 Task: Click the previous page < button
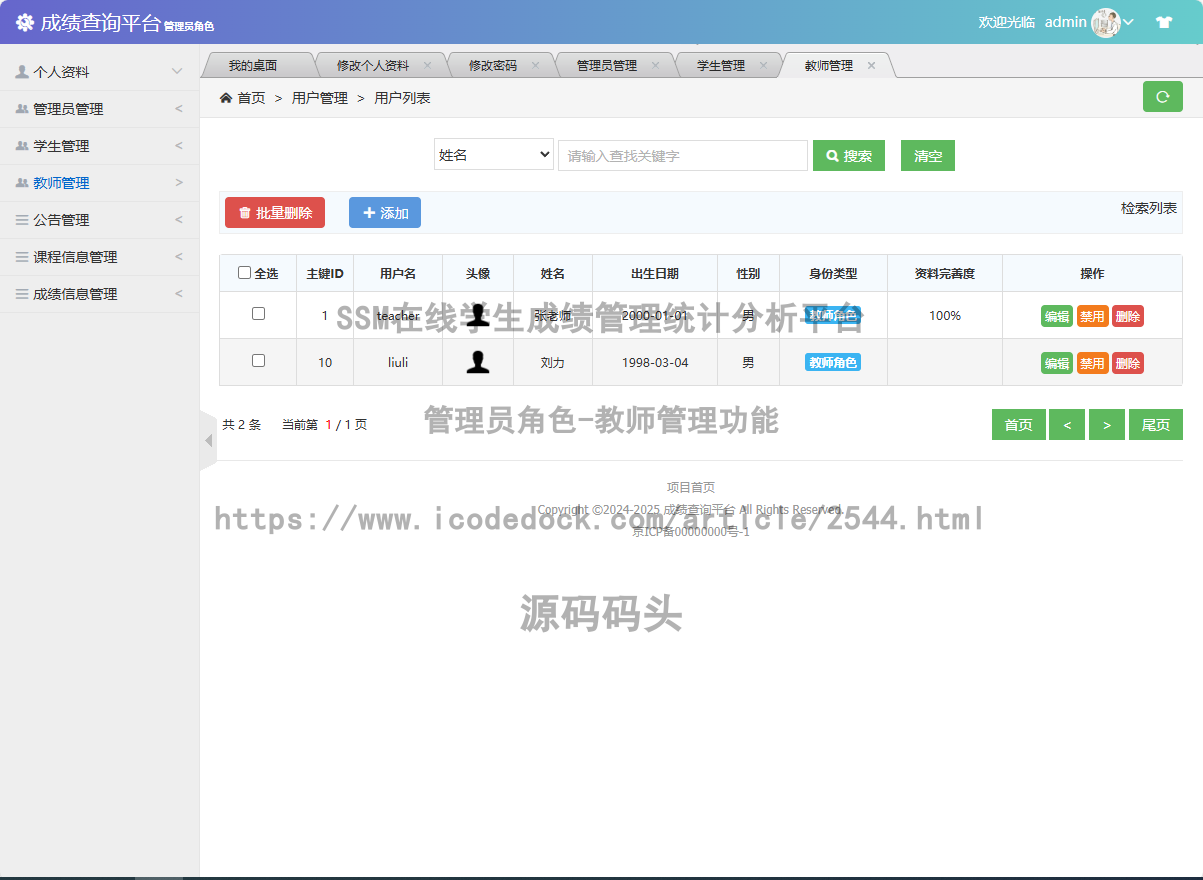coord(1067,425)
